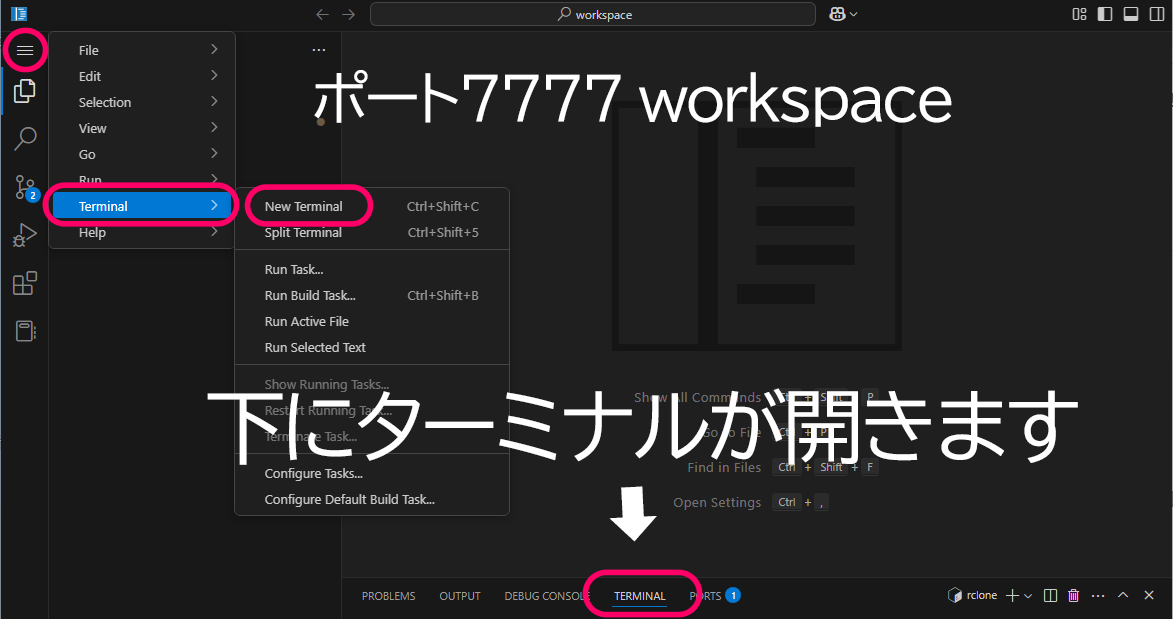The width and height of the screenshot is (1173, 619).
Task: Expand the Edit submenu arrow
Action: pos(214,76)
